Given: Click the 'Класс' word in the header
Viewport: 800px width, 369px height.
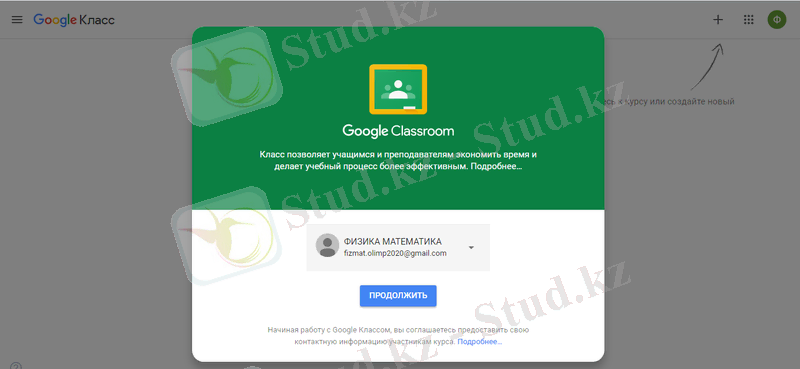Looking at the screenshot, I should coord(97,20).
